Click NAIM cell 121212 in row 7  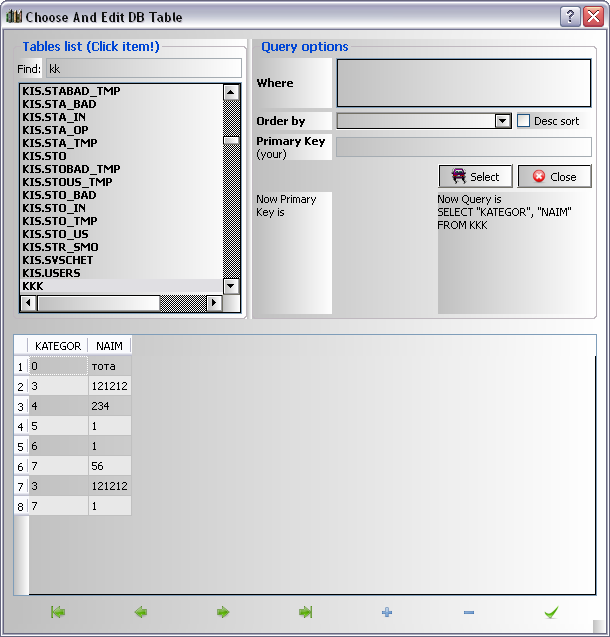pos(110,486)
